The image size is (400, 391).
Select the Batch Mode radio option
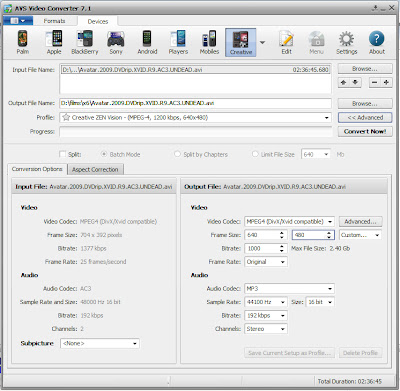[x=104, y=154]
